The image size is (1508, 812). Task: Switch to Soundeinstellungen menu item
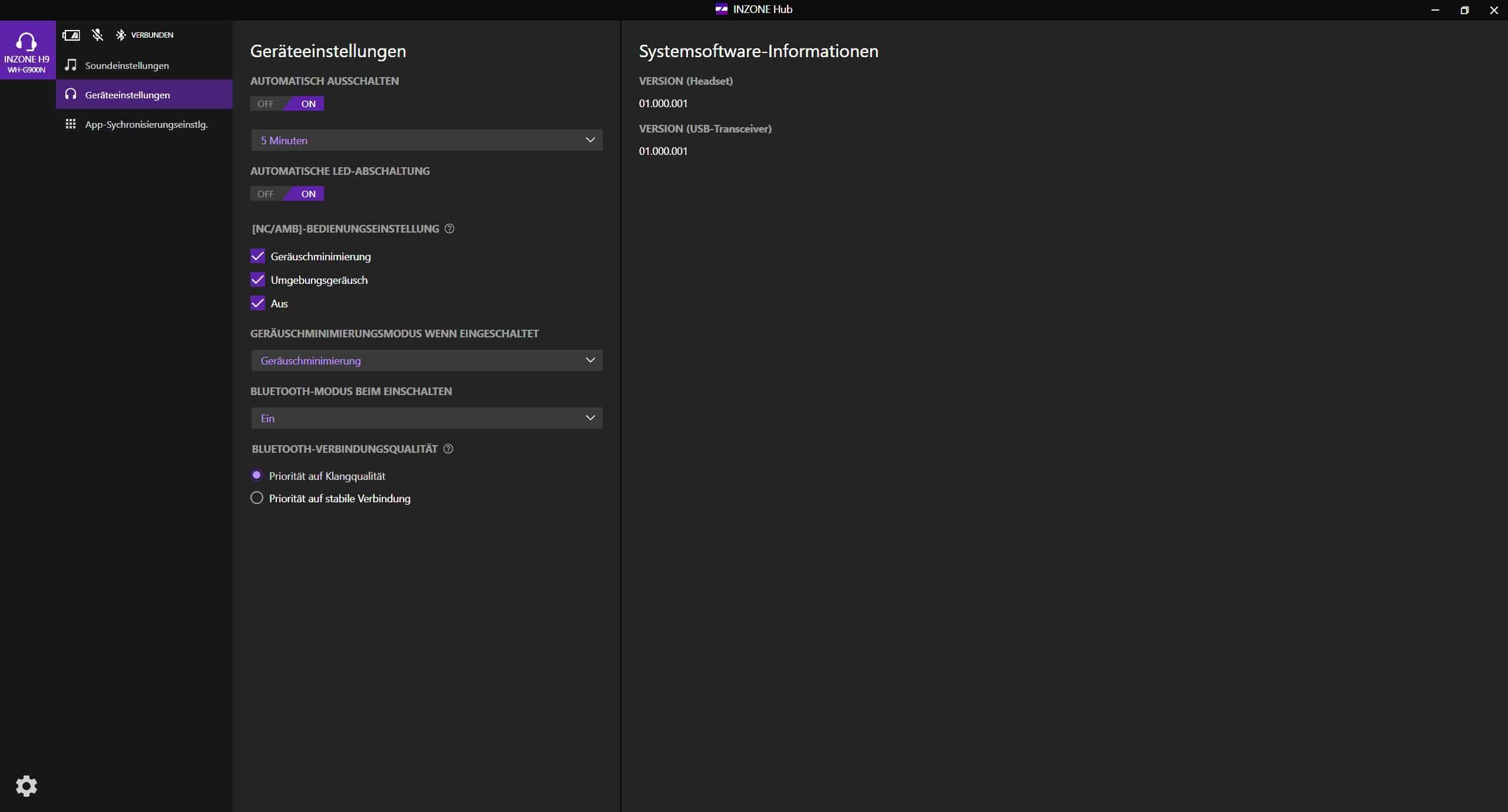click(x=127, y=65)
